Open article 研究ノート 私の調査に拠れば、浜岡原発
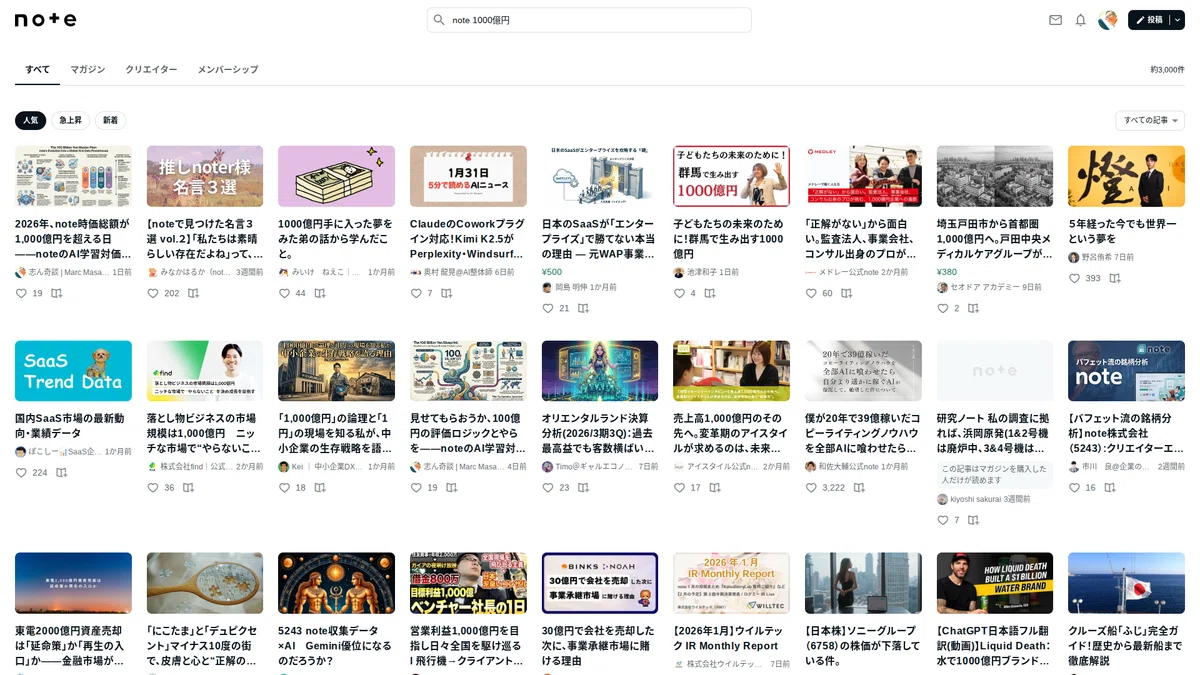Screen dimensions: 1200x675 pos(995,432)
